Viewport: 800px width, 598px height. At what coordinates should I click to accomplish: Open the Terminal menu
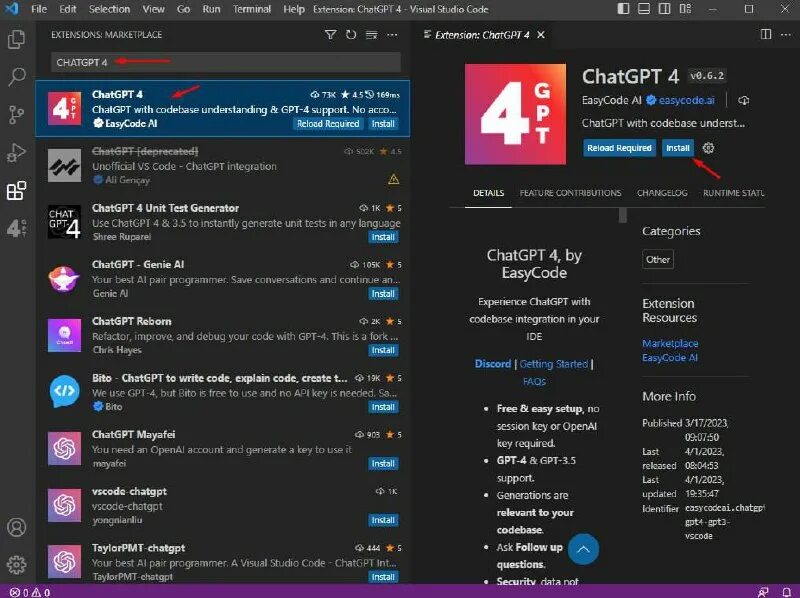(x=252, y=9)
